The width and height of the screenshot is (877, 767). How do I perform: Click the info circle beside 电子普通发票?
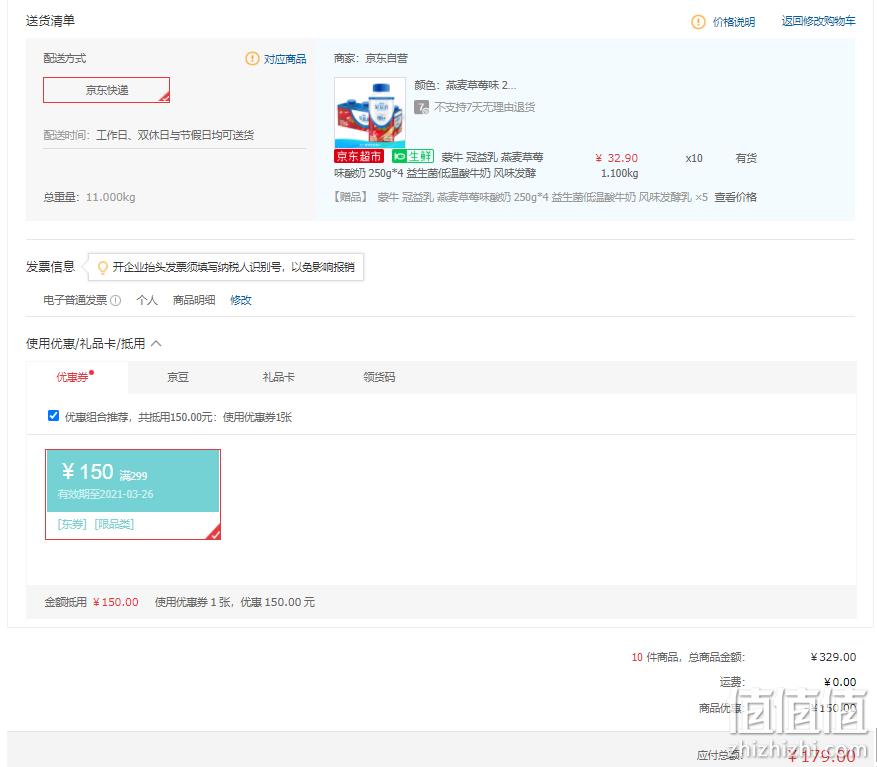click(x=115, y=300)
